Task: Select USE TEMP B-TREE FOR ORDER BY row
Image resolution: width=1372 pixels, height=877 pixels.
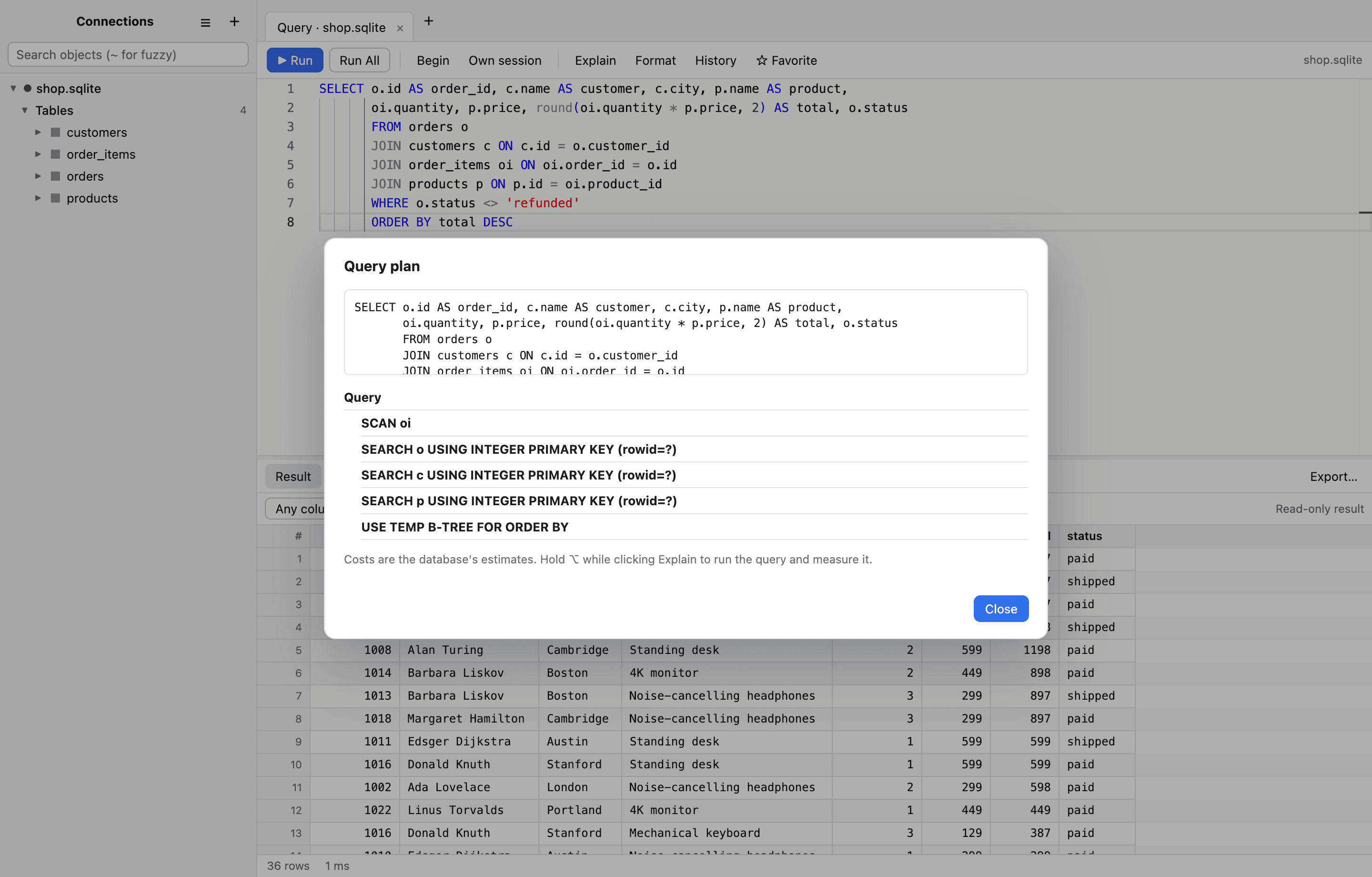Action: [x=694, y=527]
